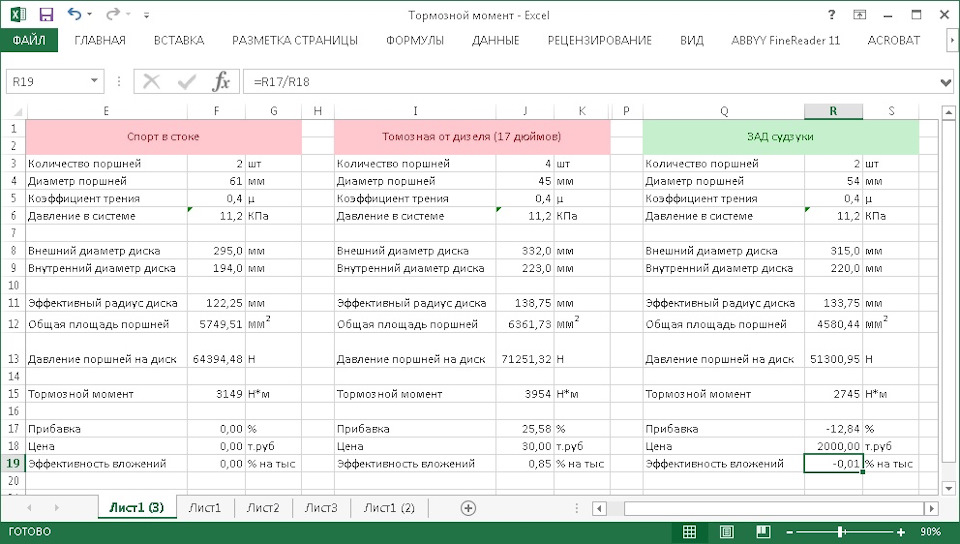Click the Cancel X icon beside formula bar

tap(152, 81)
